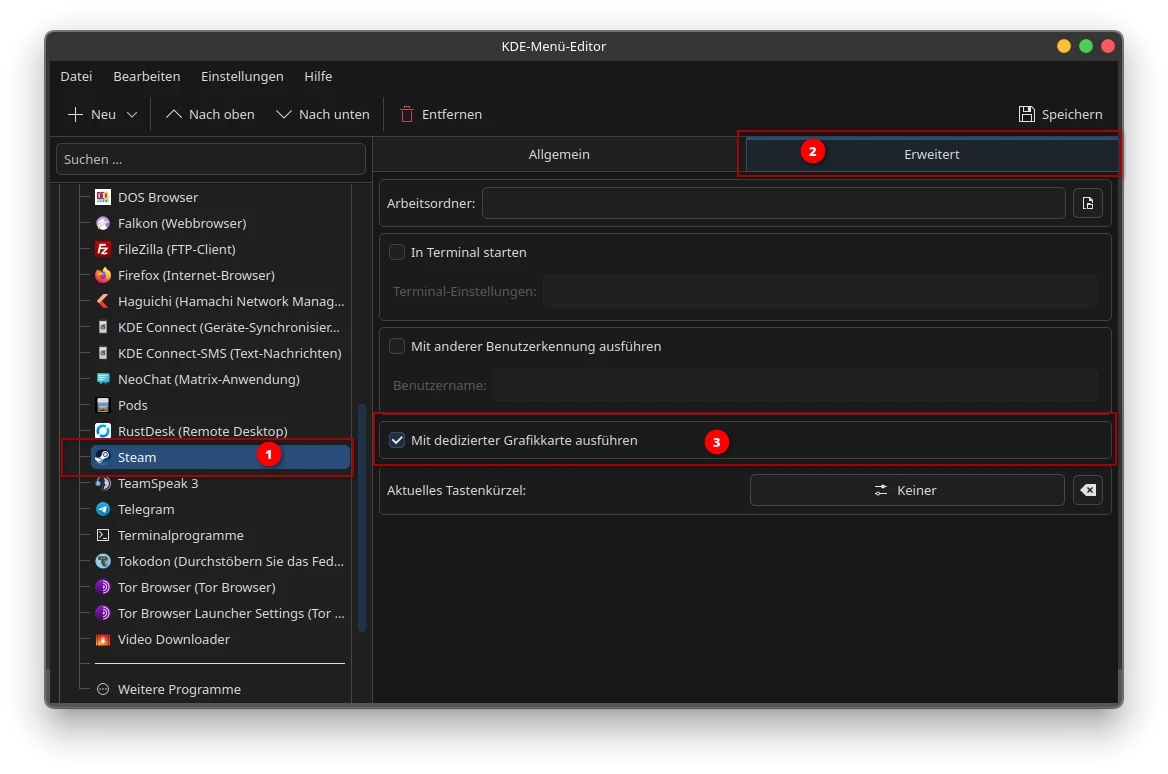Viewport: 1168px width, 774px height.
Task: Click the KDE Connect-SMS icon
Action: coord(103,353)
